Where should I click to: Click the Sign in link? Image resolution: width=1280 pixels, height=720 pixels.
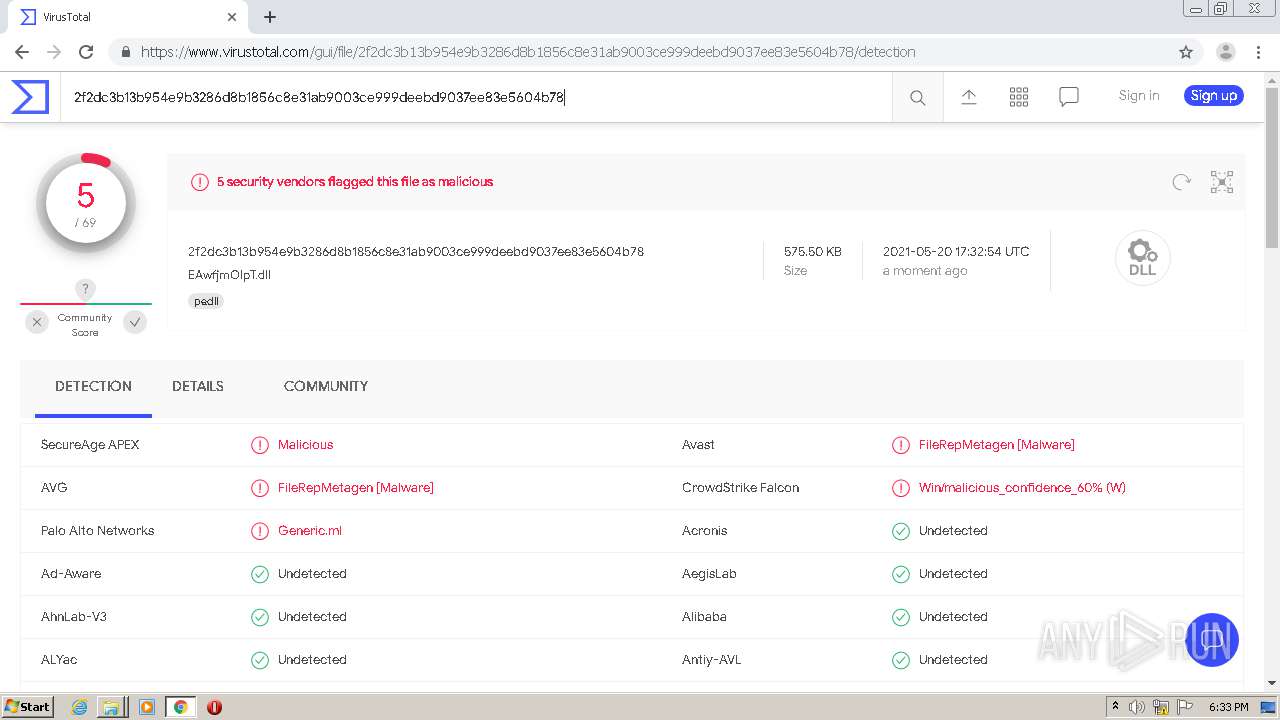(x=1139, y=96)
